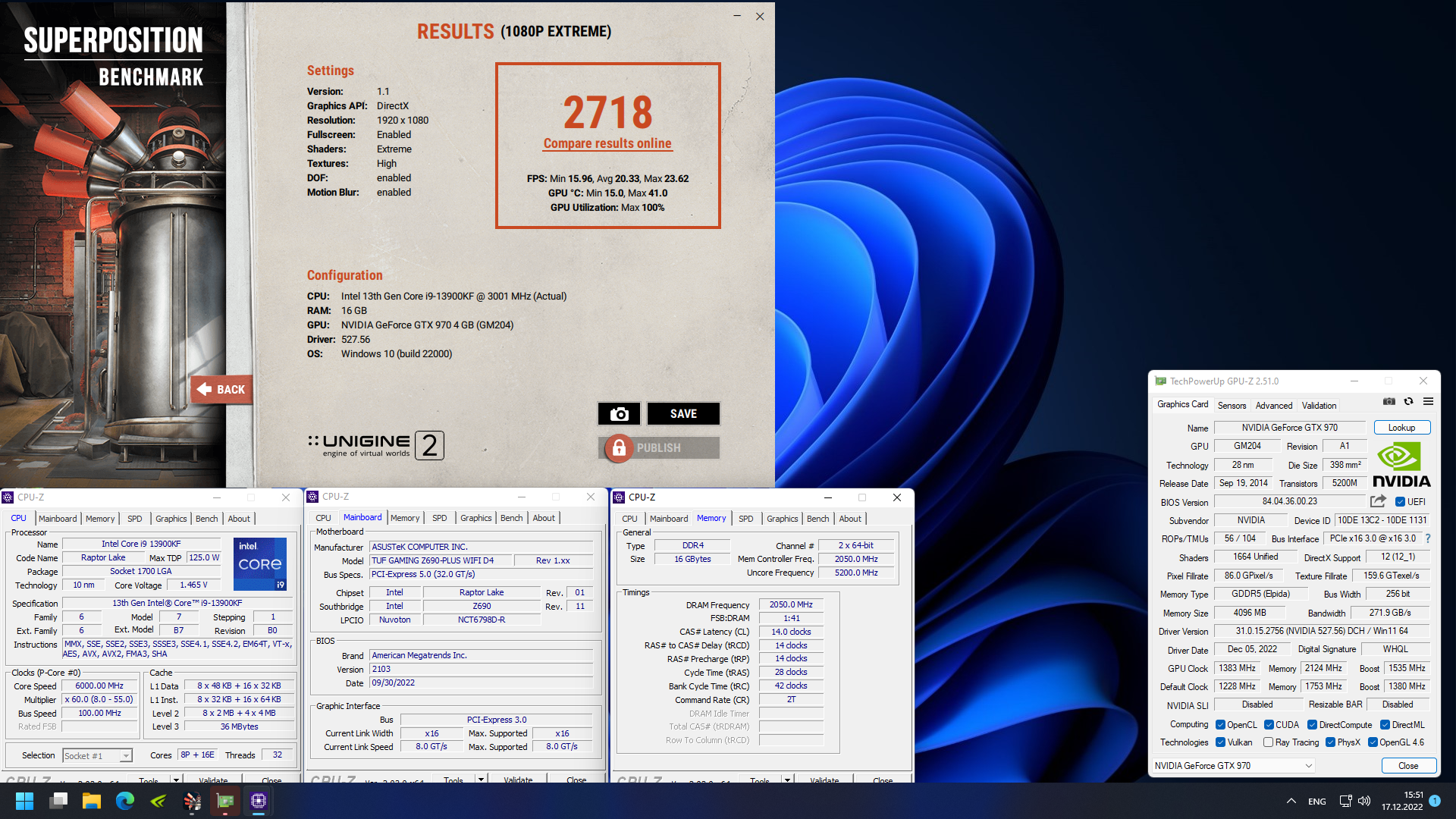Go BACK in Superposition benchmark
Viewport: 1456px width, 819px height.
(221, 390)
